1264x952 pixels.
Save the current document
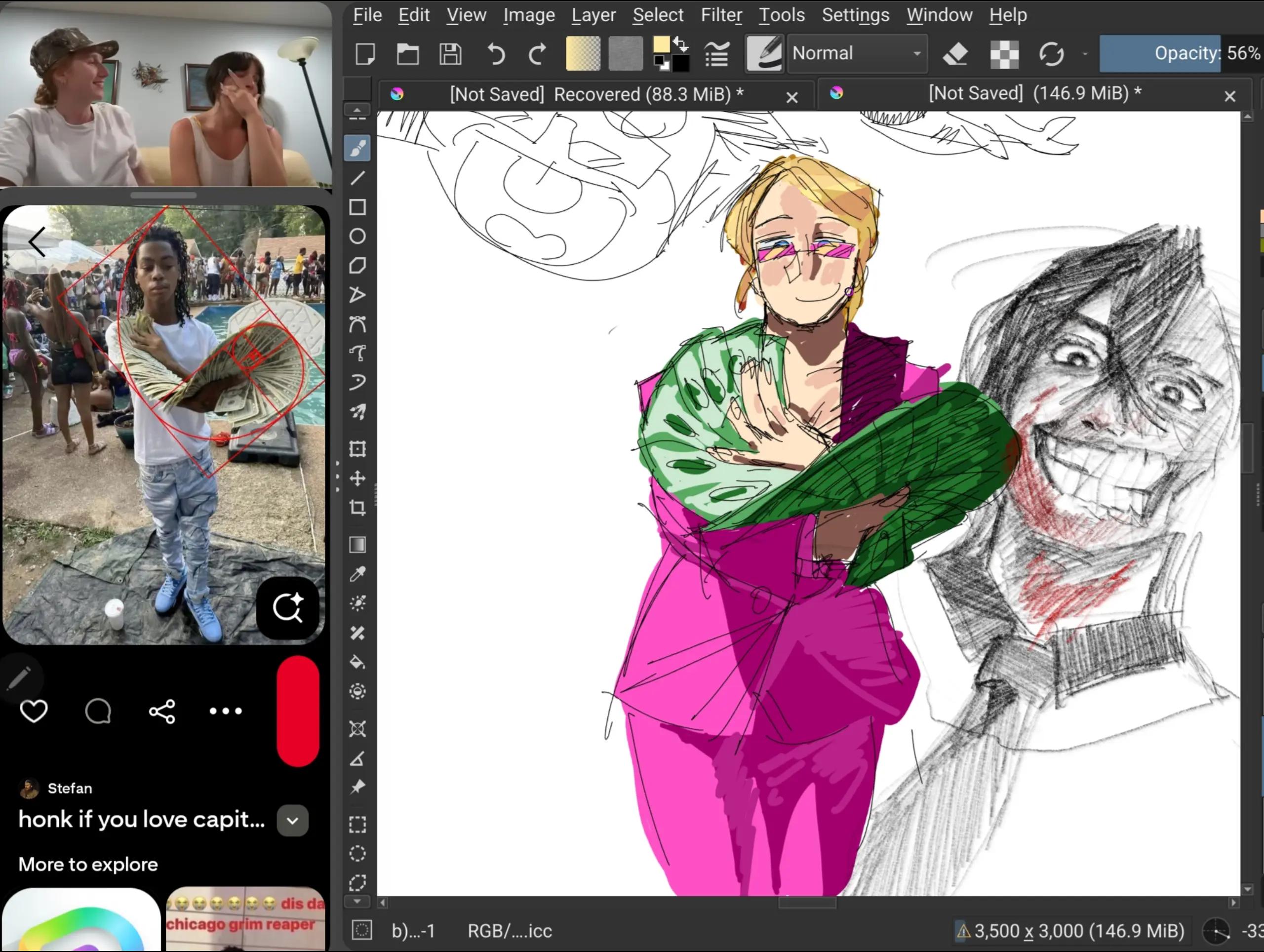(450, 54)
